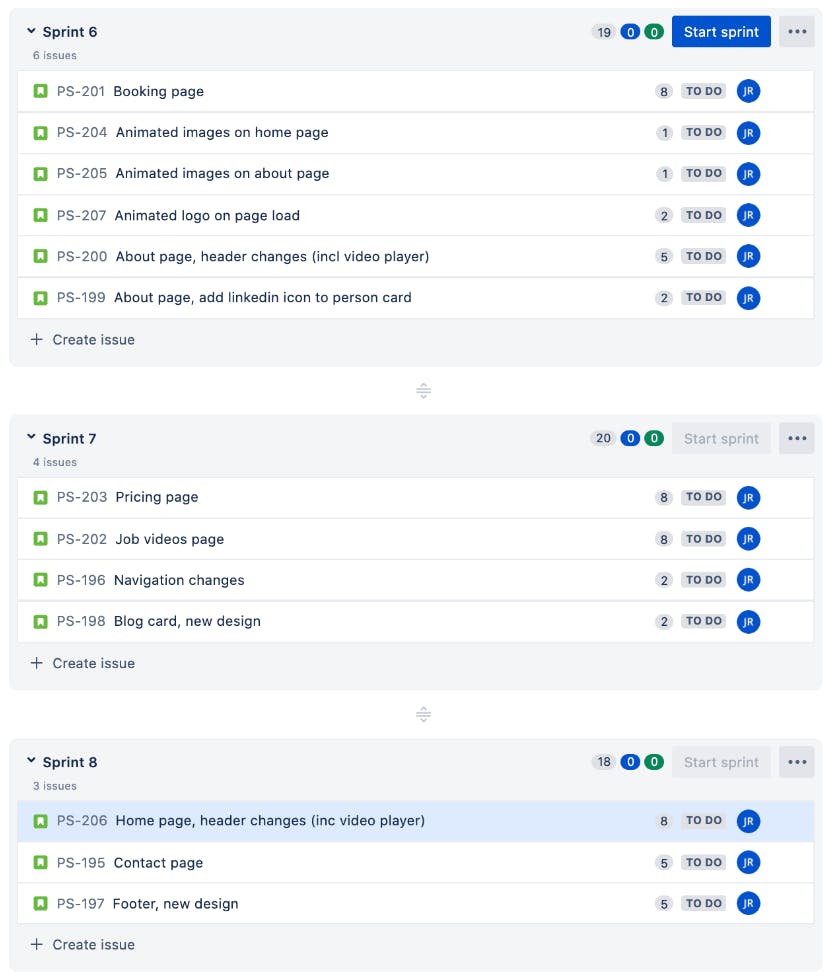833x980 pixels.
Task: Click the JR avatar on PS-203
Action: (748, 498)
